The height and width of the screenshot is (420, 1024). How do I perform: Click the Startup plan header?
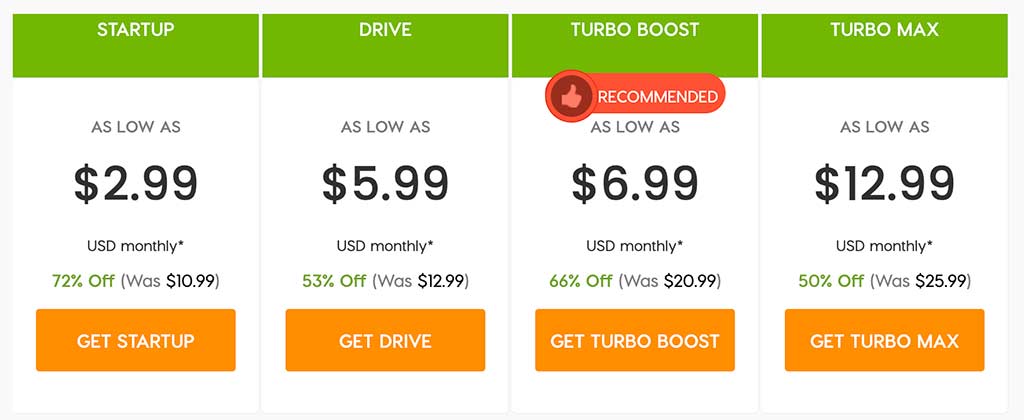[x=135, y=30]
